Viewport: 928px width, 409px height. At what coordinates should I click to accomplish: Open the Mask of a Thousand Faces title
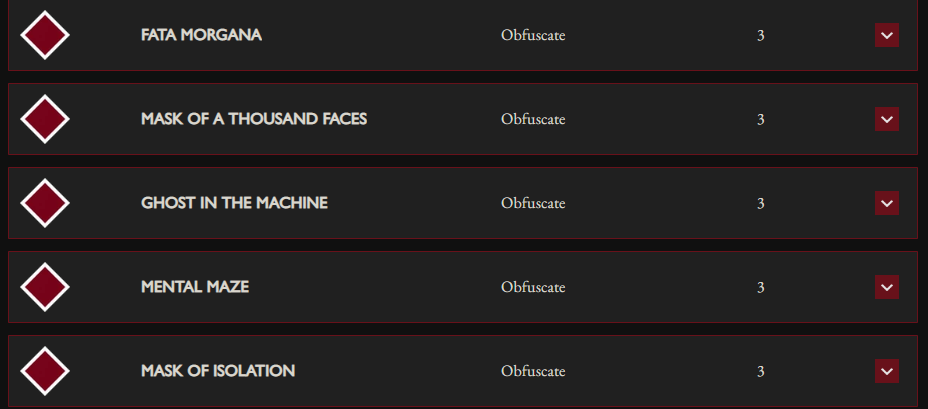(x=254, y=119)
